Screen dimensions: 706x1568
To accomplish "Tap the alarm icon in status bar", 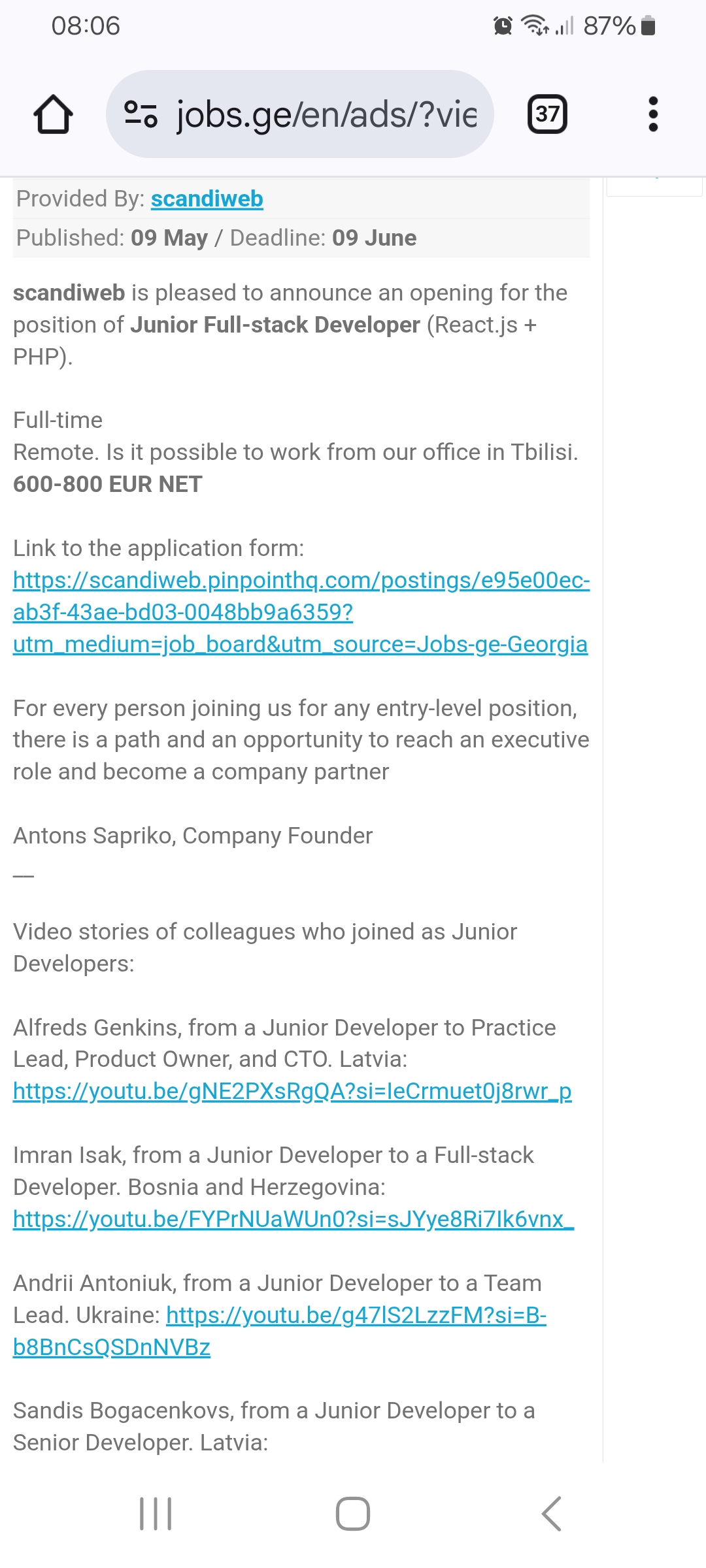I will pos(503,26).
